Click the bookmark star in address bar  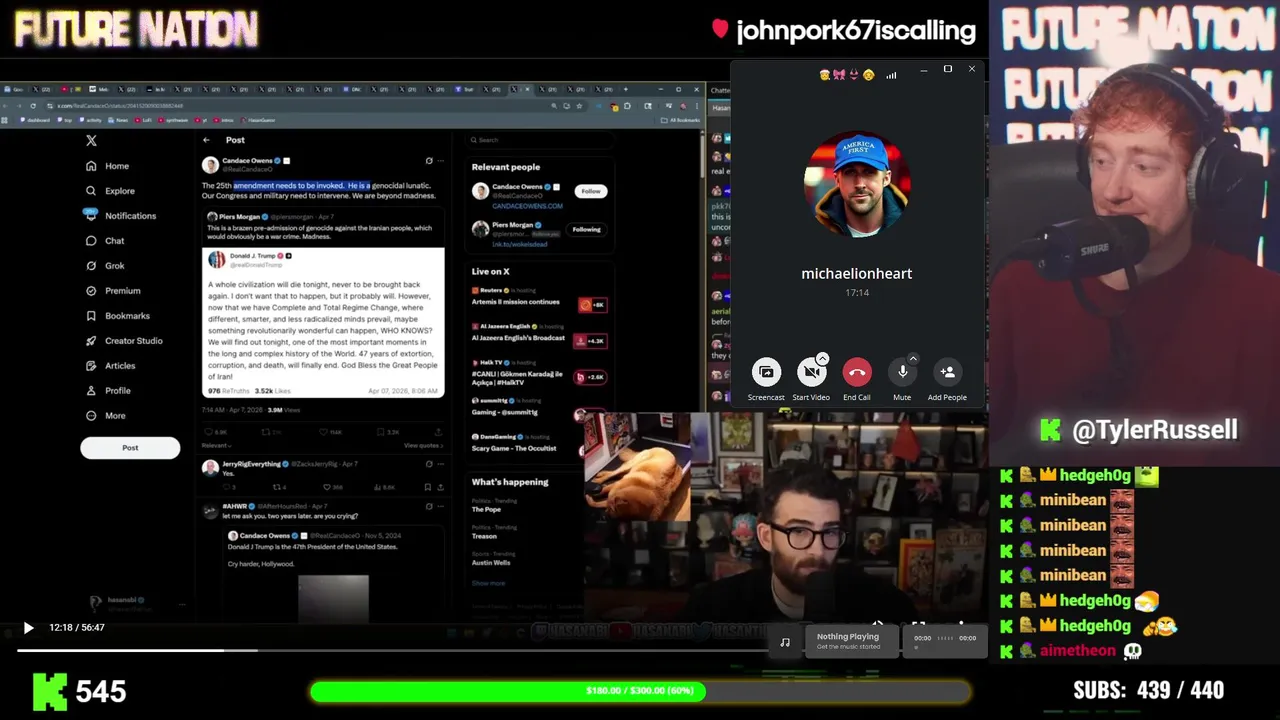pyautogui.click(x=579, y=106)
